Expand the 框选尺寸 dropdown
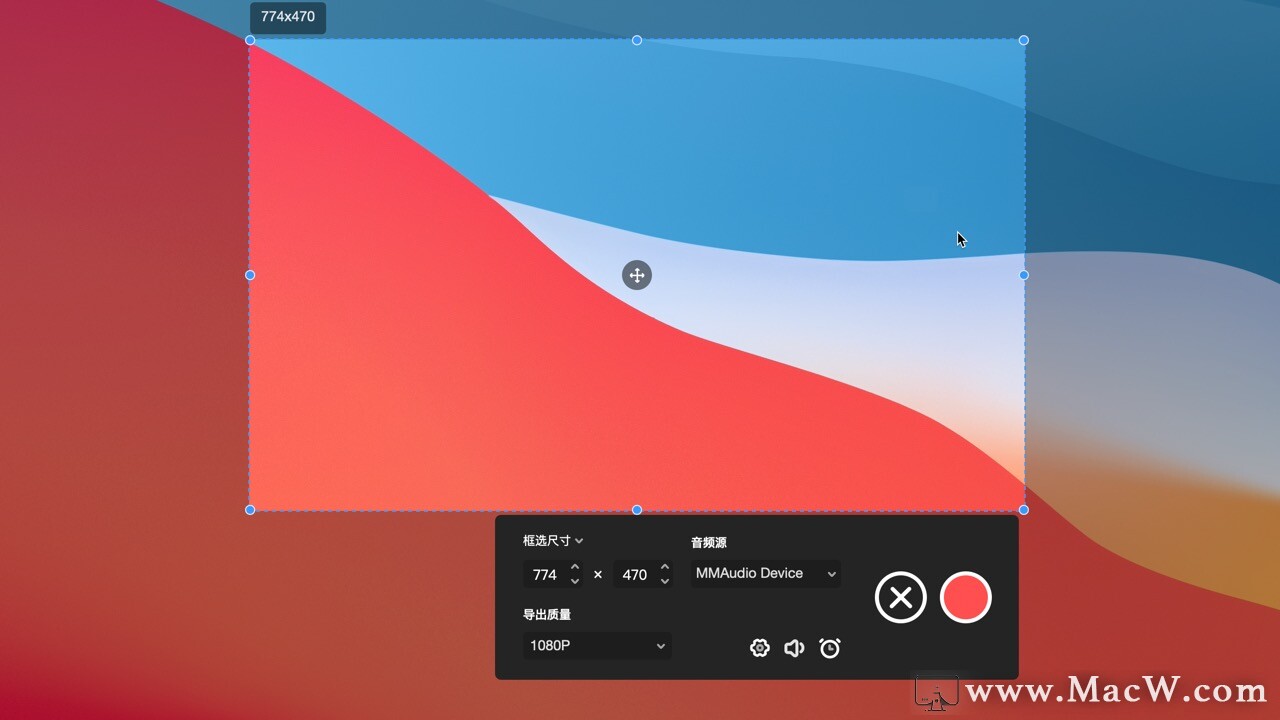 (x=553, y=541)
